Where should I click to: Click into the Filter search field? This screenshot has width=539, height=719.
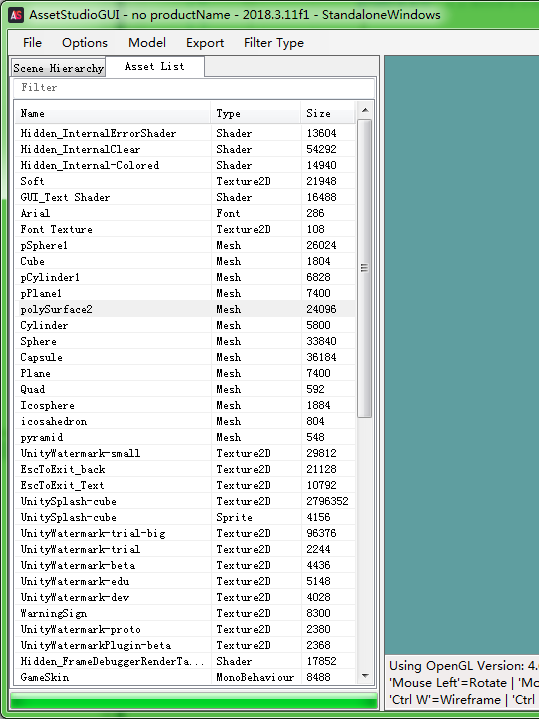tap(194, 88)
